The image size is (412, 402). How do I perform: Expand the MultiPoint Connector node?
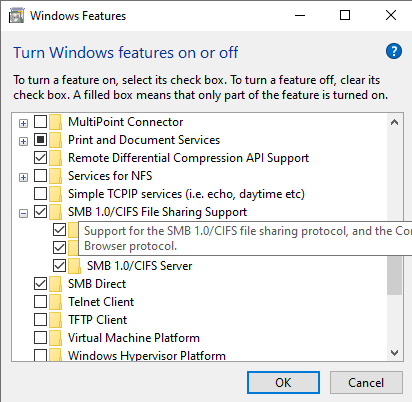(23, 124)
